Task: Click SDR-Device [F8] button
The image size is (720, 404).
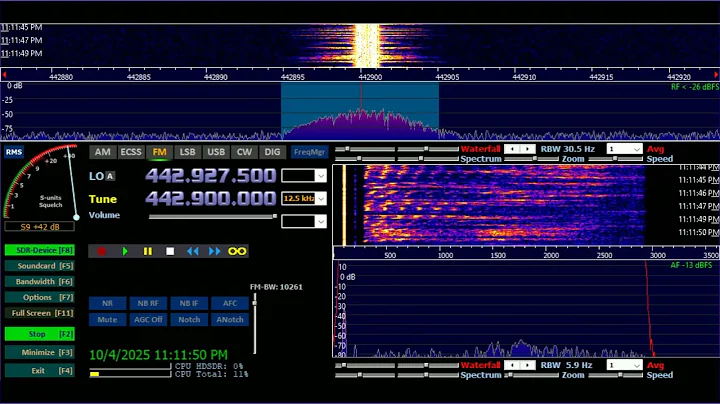Action: (x=39, y=250)
